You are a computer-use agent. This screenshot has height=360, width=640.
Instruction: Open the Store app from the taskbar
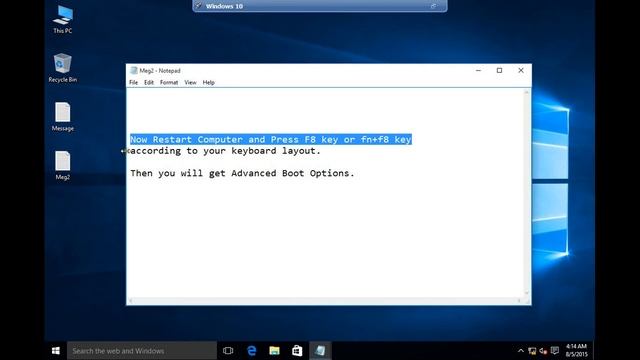click(x=297, y=351)
